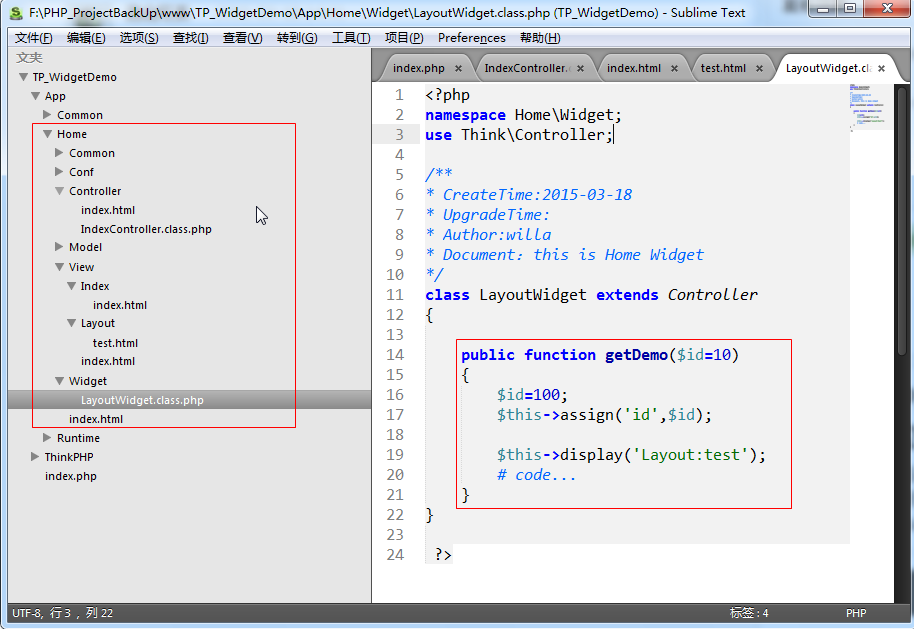This screenshot has width=914, height=629.
Task: Open test.html in the sidebar tree
Action: click(115, 343)
